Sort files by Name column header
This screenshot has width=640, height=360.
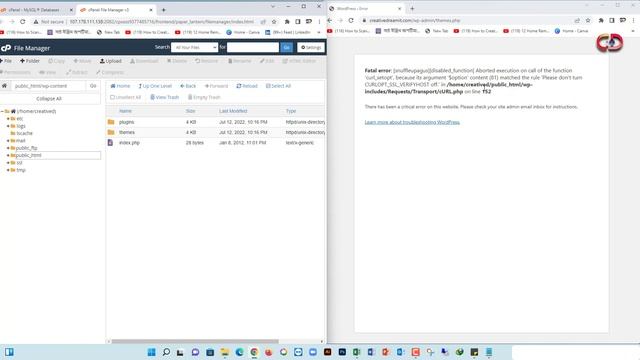[x=125, y=111]
